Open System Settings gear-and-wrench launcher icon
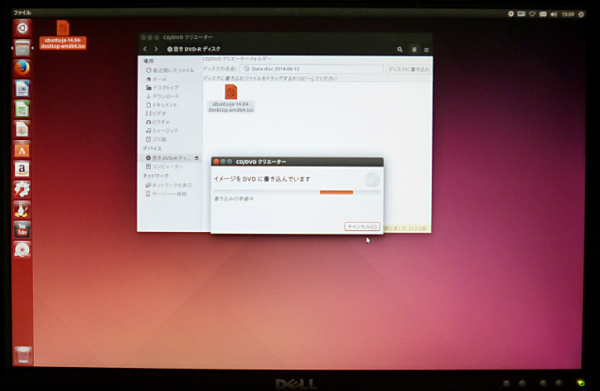Screen dimensions: 600x391 tap(22, 190)
